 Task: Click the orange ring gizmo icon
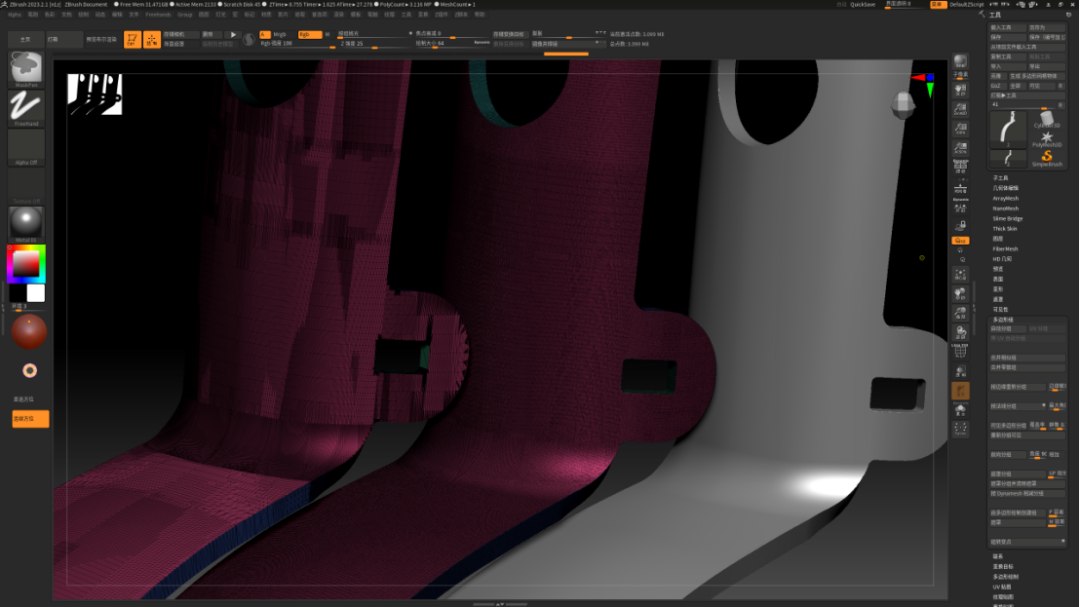(x=30, y=371)
